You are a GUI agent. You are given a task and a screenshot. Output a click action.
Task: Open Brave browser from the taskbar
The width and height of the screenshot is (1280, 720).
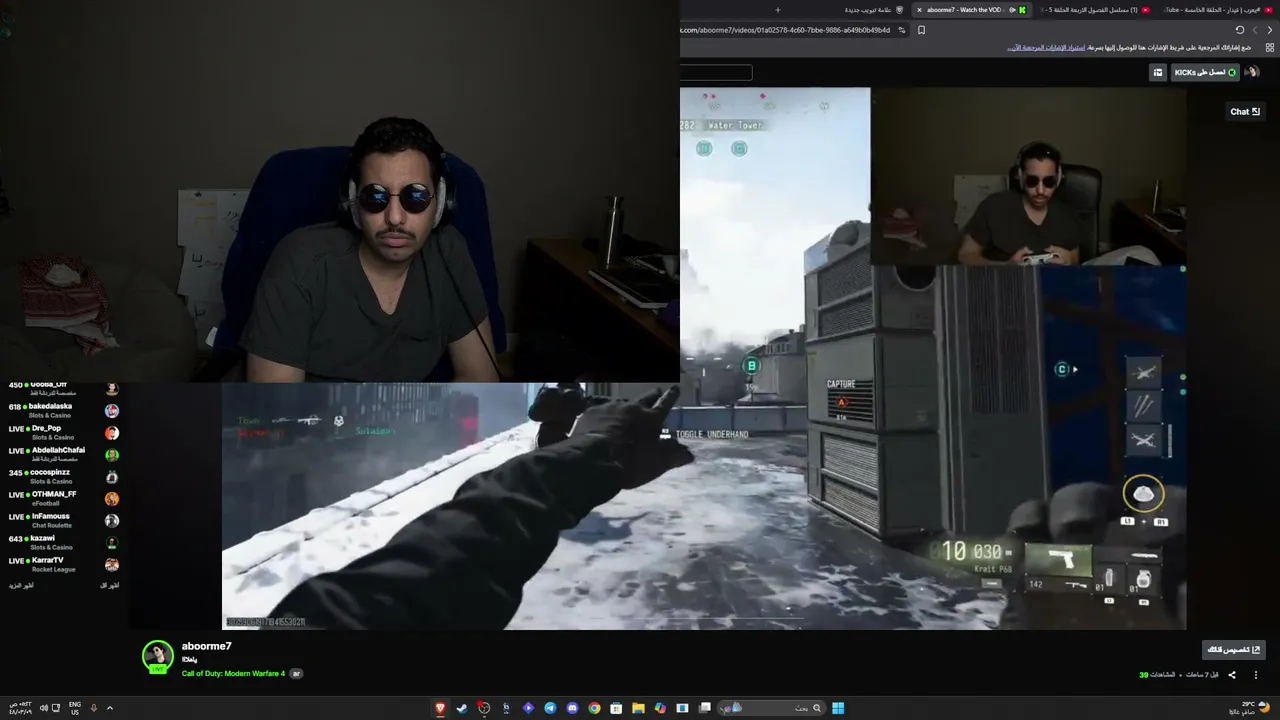point(440,708)
